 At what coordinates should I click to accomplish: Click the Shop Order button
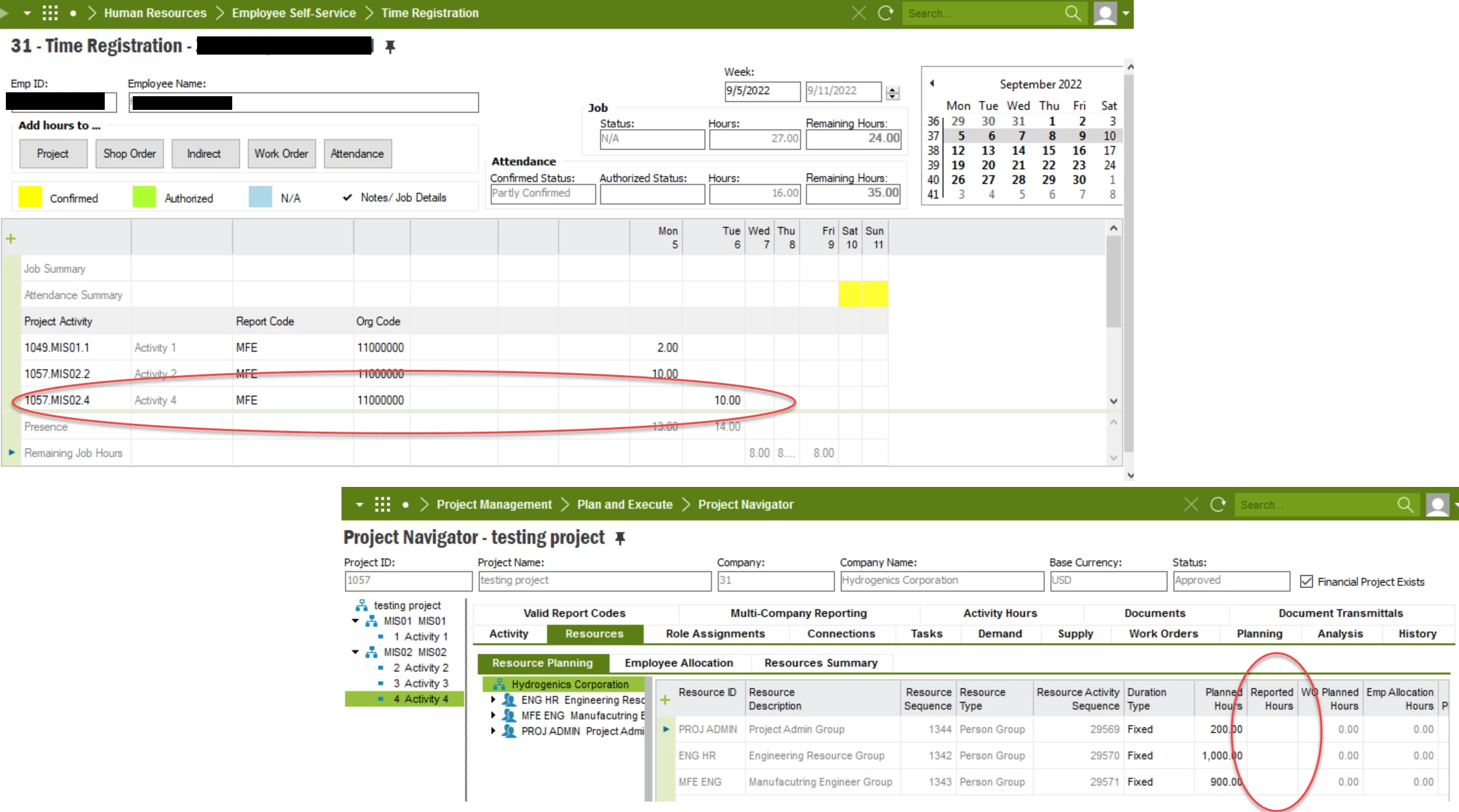tap(129, 154)
